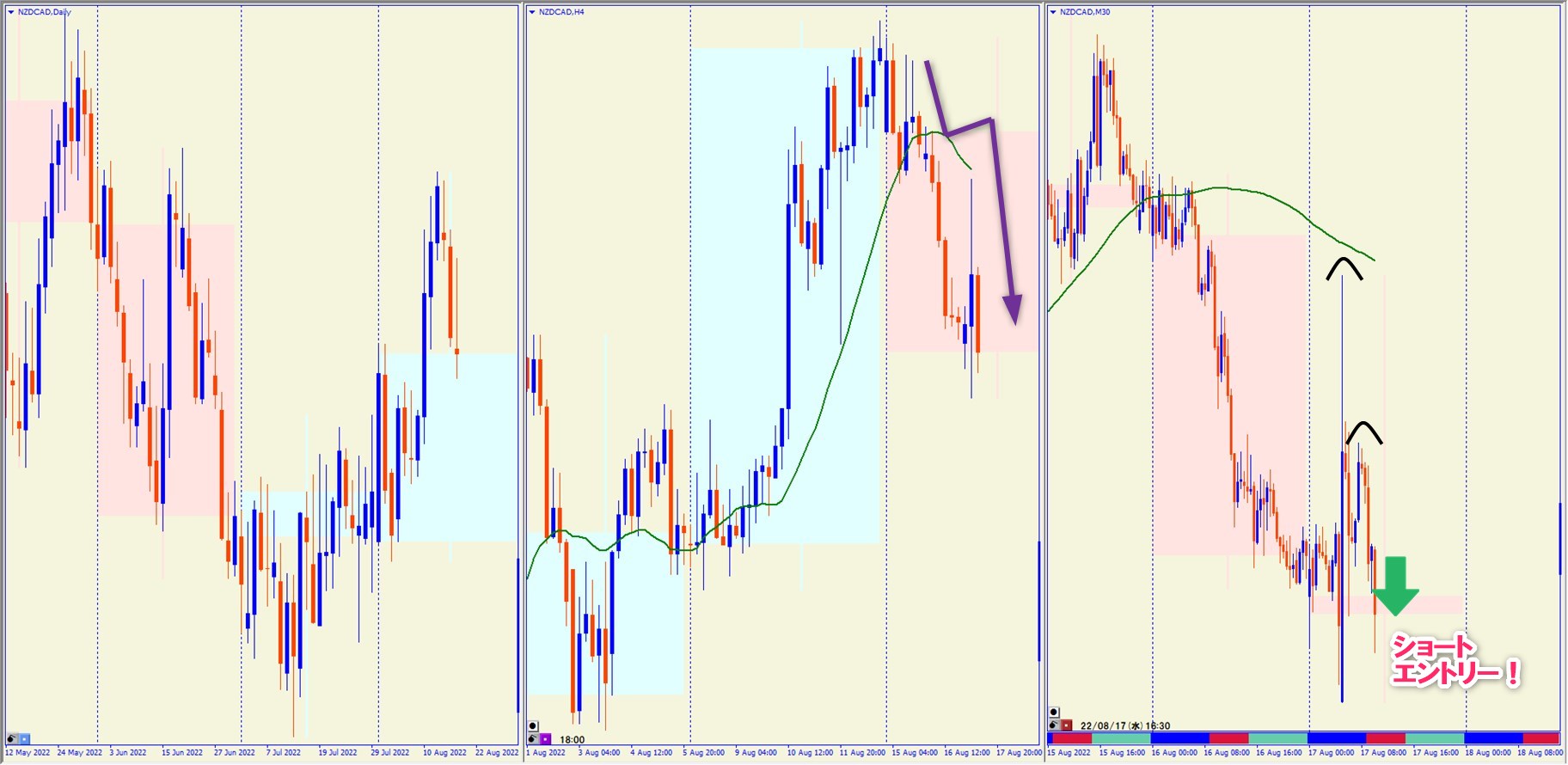Click the green short entry arrow
Viewport: 1568px width, 765px height.
1395,586
